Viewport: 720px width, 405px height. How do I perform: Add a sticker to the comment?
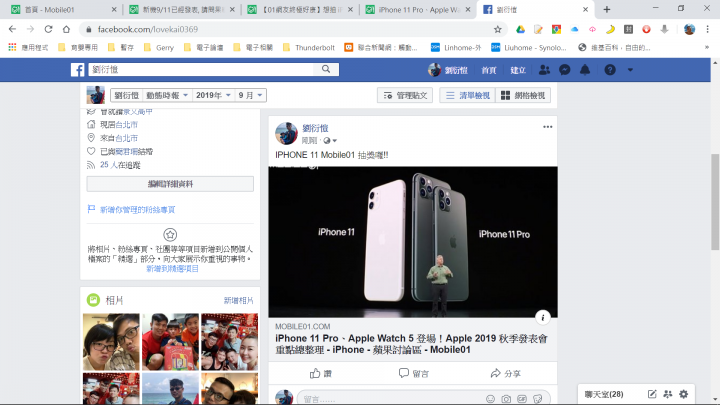click(x=538, y=399)
